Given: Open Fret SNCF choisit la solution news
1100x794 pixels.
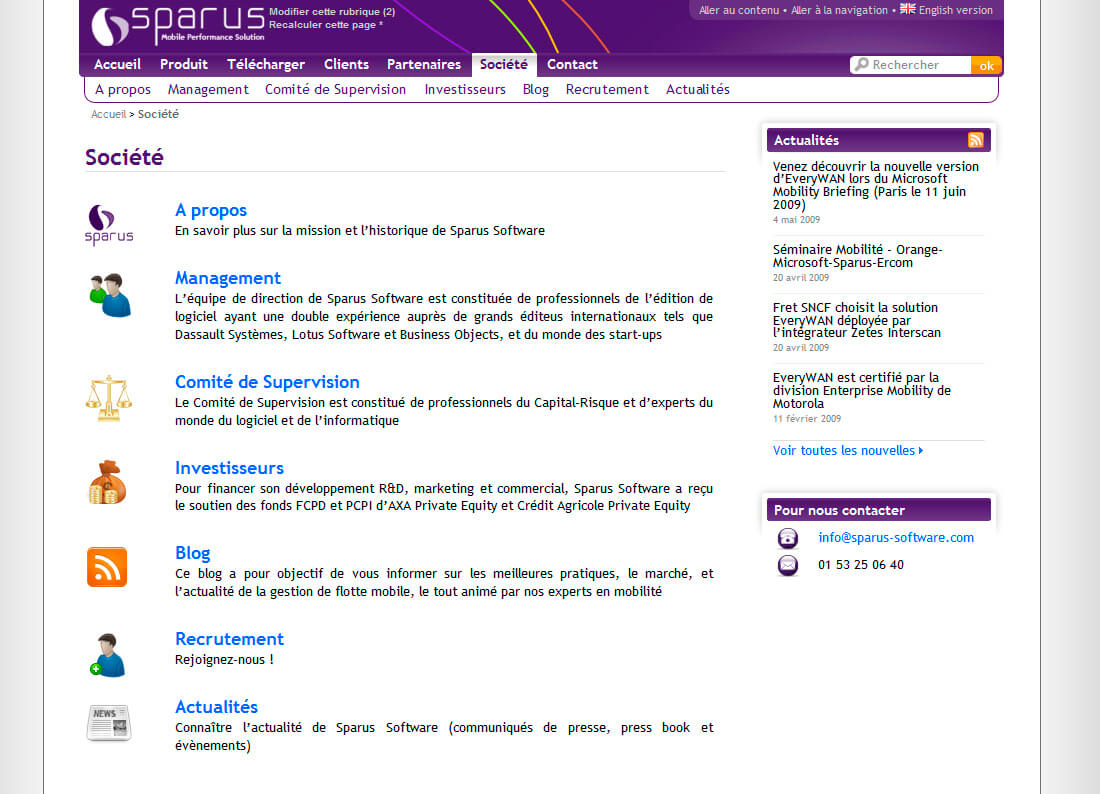Looking at the screenshot, I should (x=857, y=320).
